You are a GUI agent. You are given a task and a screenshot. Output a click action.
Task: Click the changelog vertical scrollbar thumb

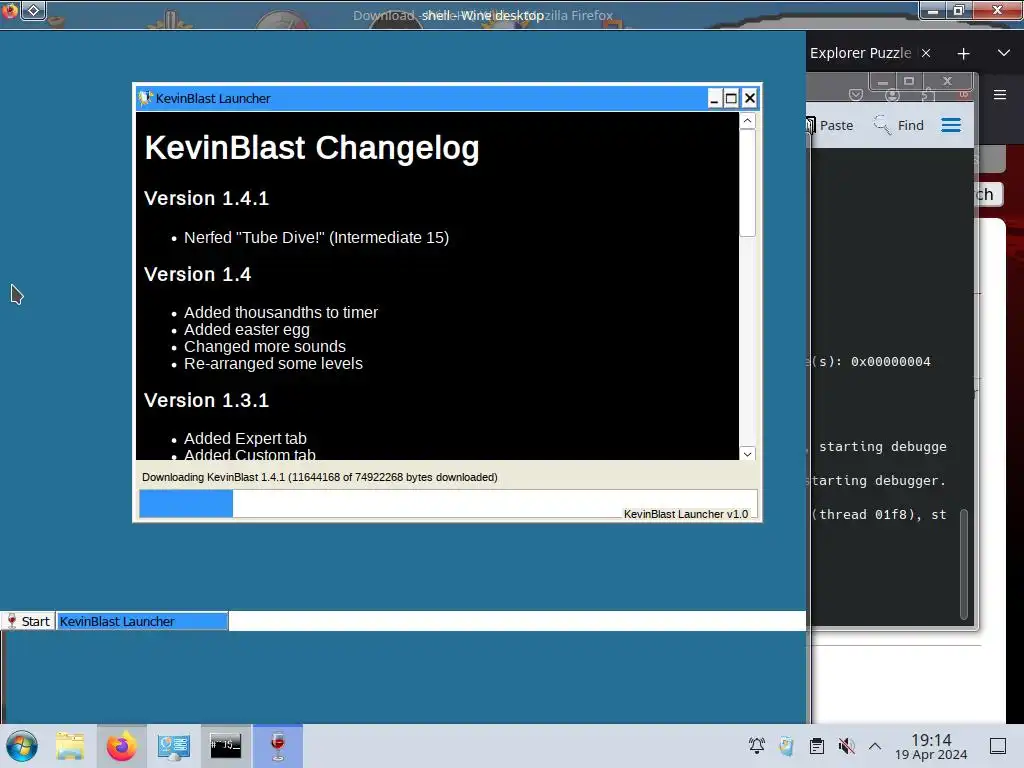pos(748,184)
